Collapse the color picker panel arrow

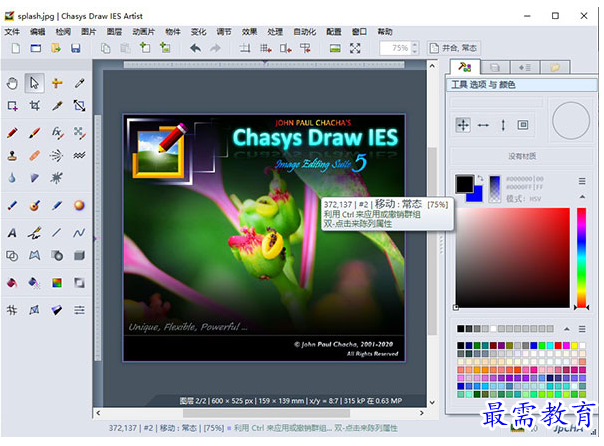pyautogui.click(x=582, y=197)
